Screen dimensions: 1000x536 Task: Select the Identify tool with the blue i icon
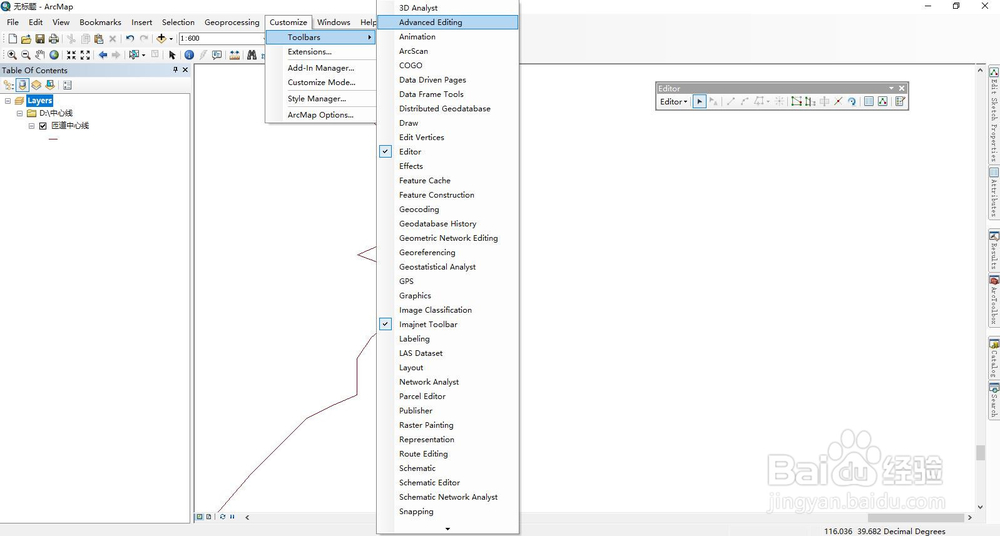click(189, 55)
